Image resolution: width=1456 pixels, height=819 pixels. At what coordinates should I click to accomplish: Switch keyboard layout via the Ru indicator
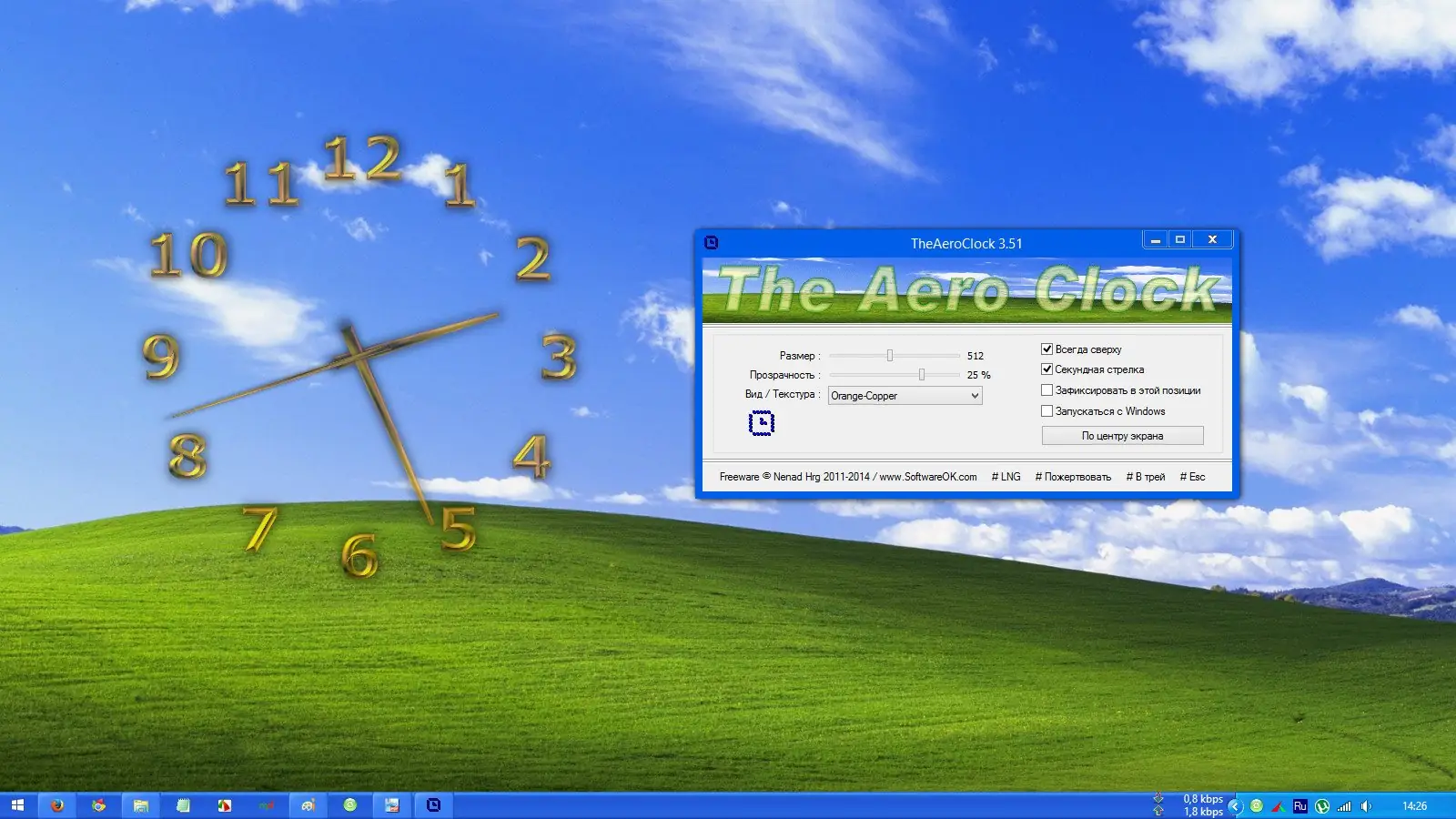tap(1299, 806)
